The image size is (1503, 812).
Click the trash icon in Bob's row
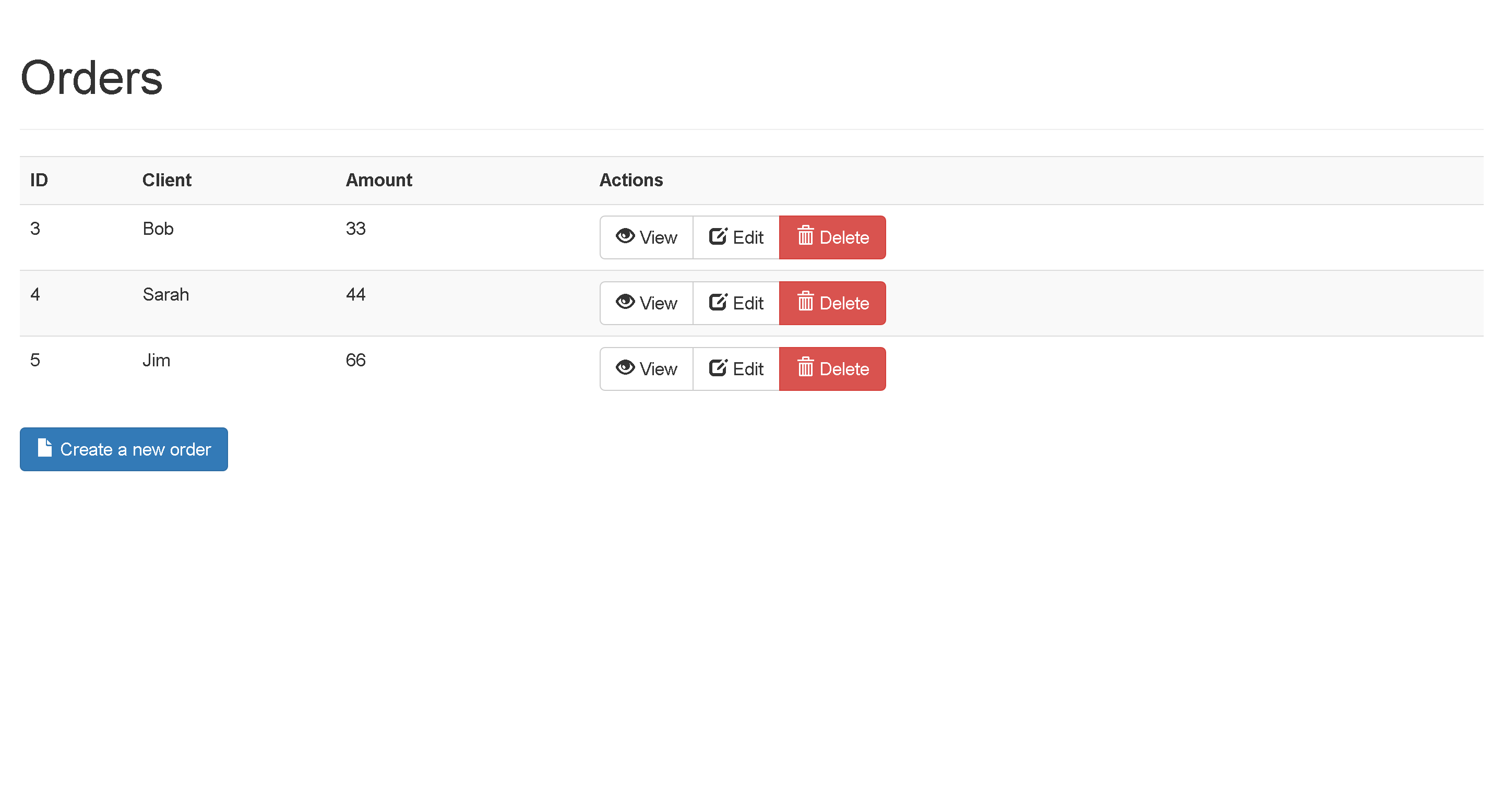[x=805, y=236]
